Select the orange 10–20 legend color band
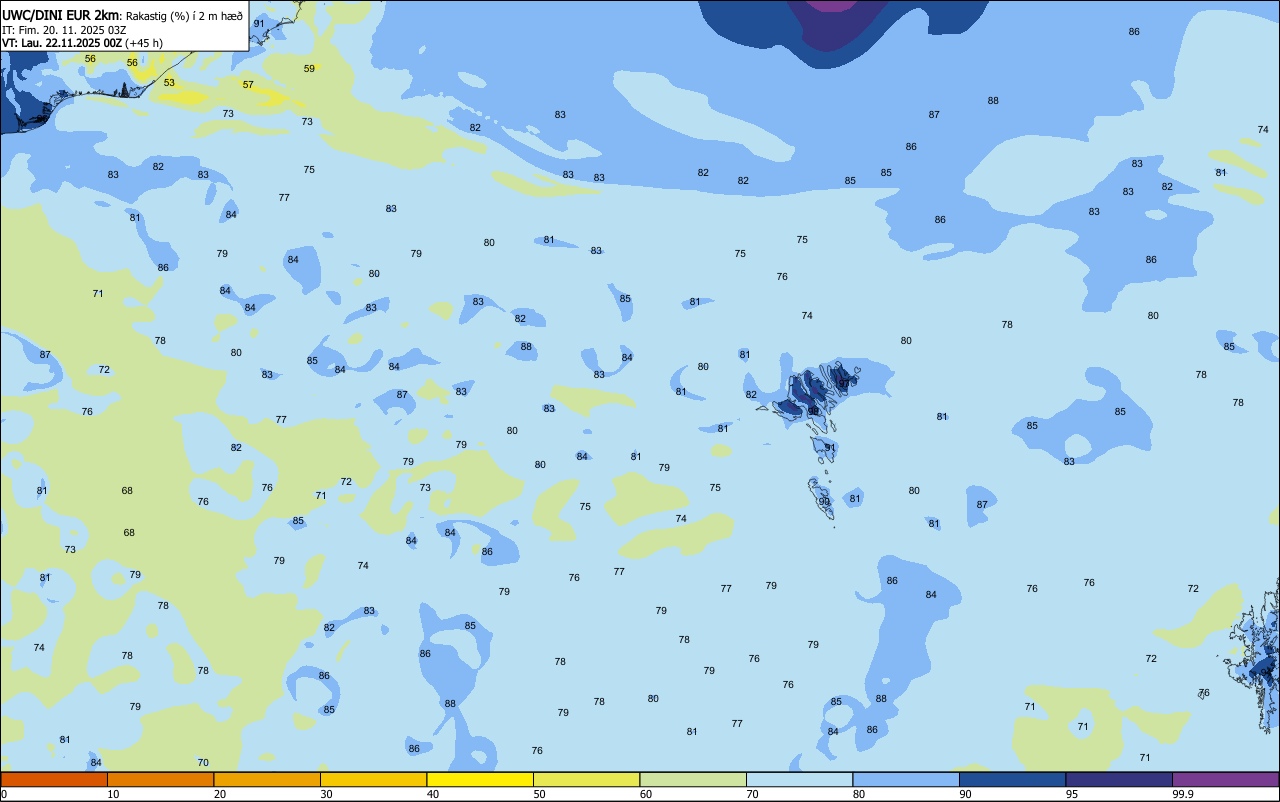1280x802 pixels. tap(160, 779)
